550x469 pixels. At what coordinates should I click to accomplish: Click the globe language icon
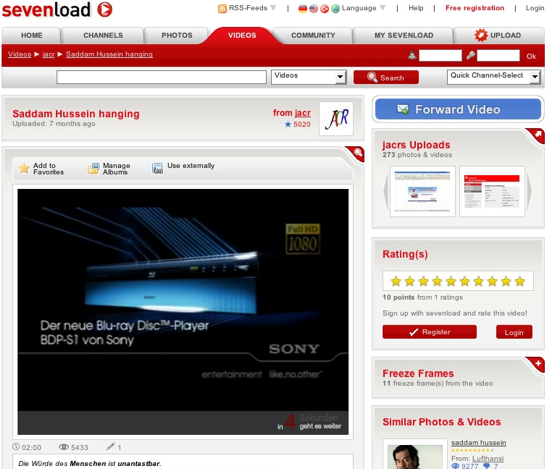pos(335,8)
